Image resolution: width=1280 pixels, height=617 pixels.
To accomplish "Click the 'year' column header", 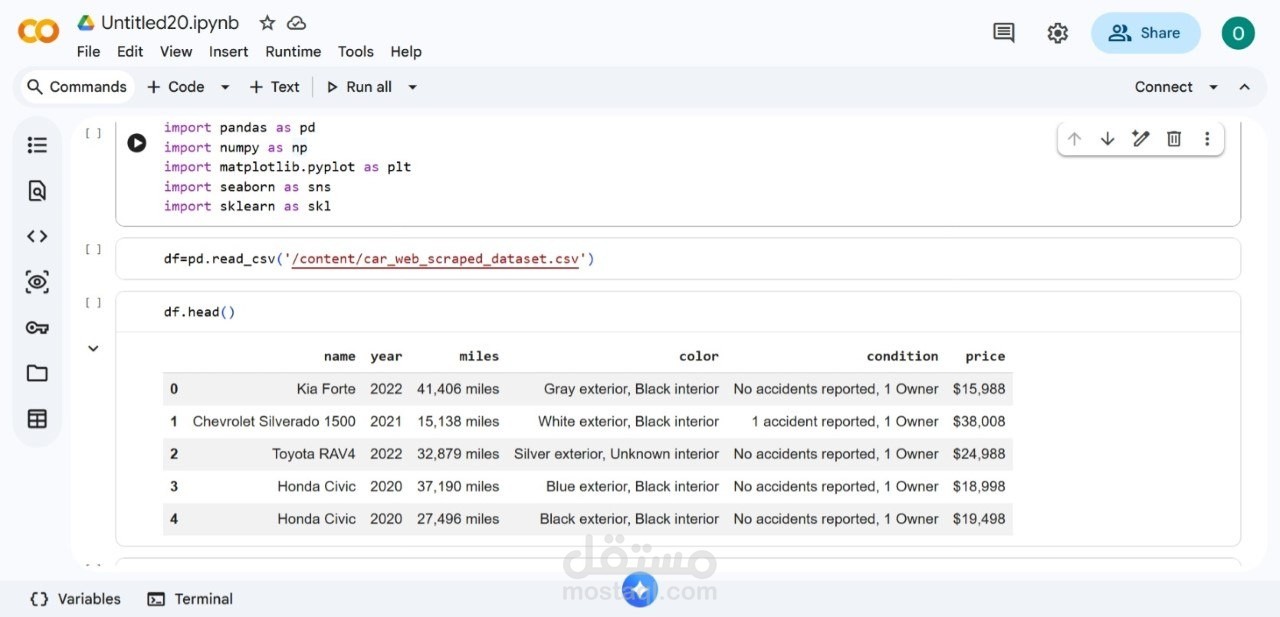I will pos(386,356).
